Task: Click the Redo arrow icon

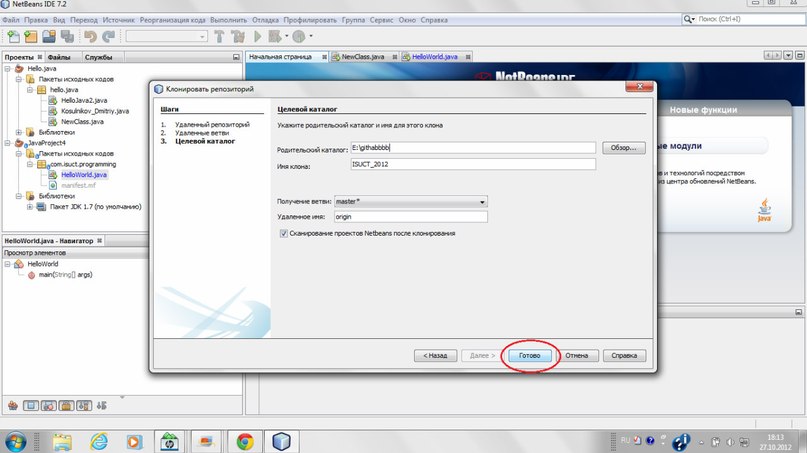Action: click(x=109, y=37)
